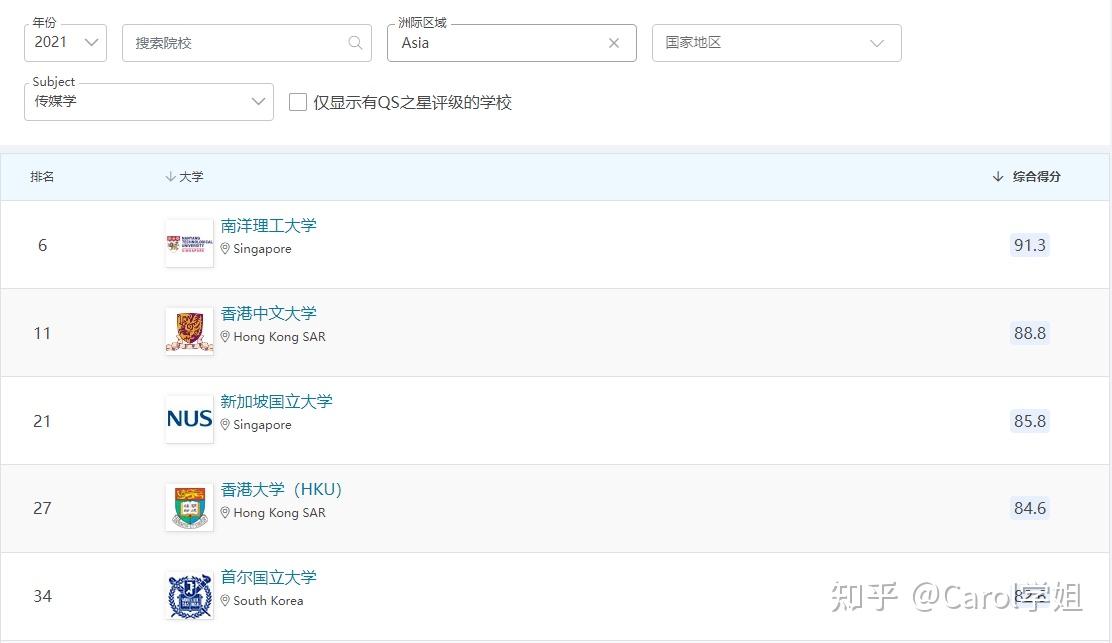Select the score 91.3 cell
This screenshot has height=643, width=1112.
pos(1030,245)
